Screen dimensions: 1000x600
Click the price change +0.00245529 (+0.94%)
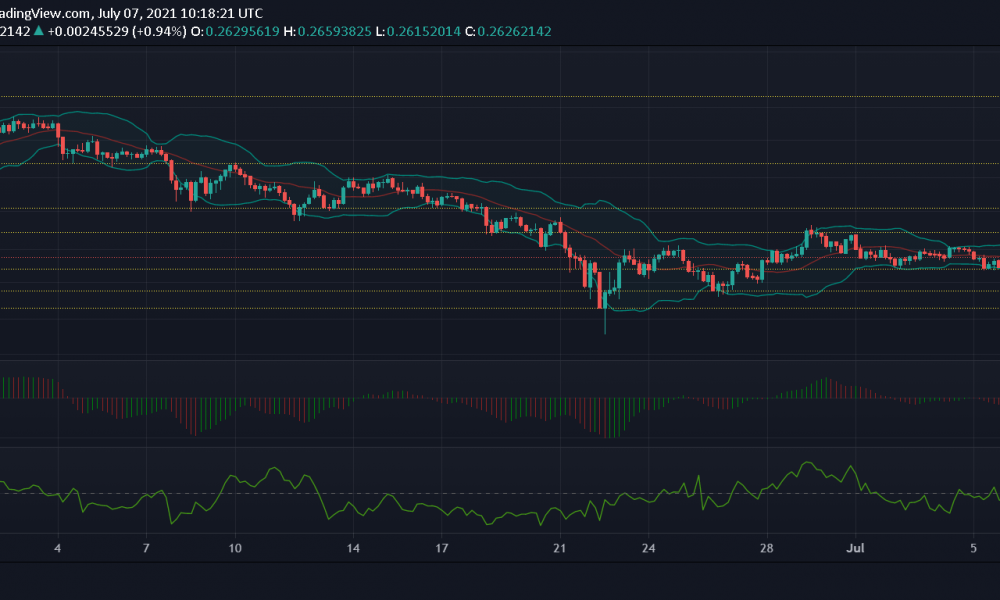[x=117, y=31]
